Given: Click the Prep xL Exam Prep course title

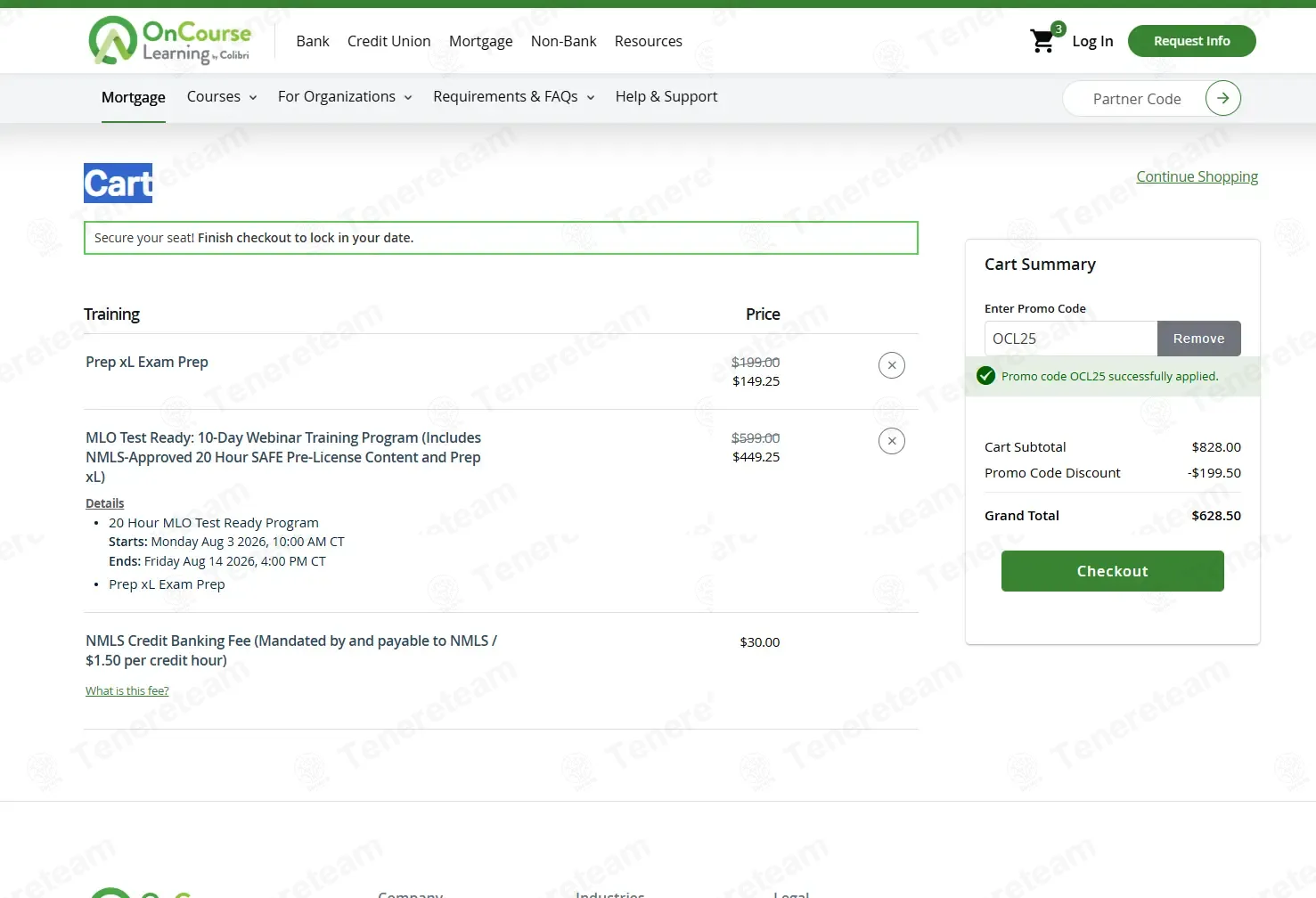Looking at the screenshot, I should pyautogui.click(x=147, y=362).
